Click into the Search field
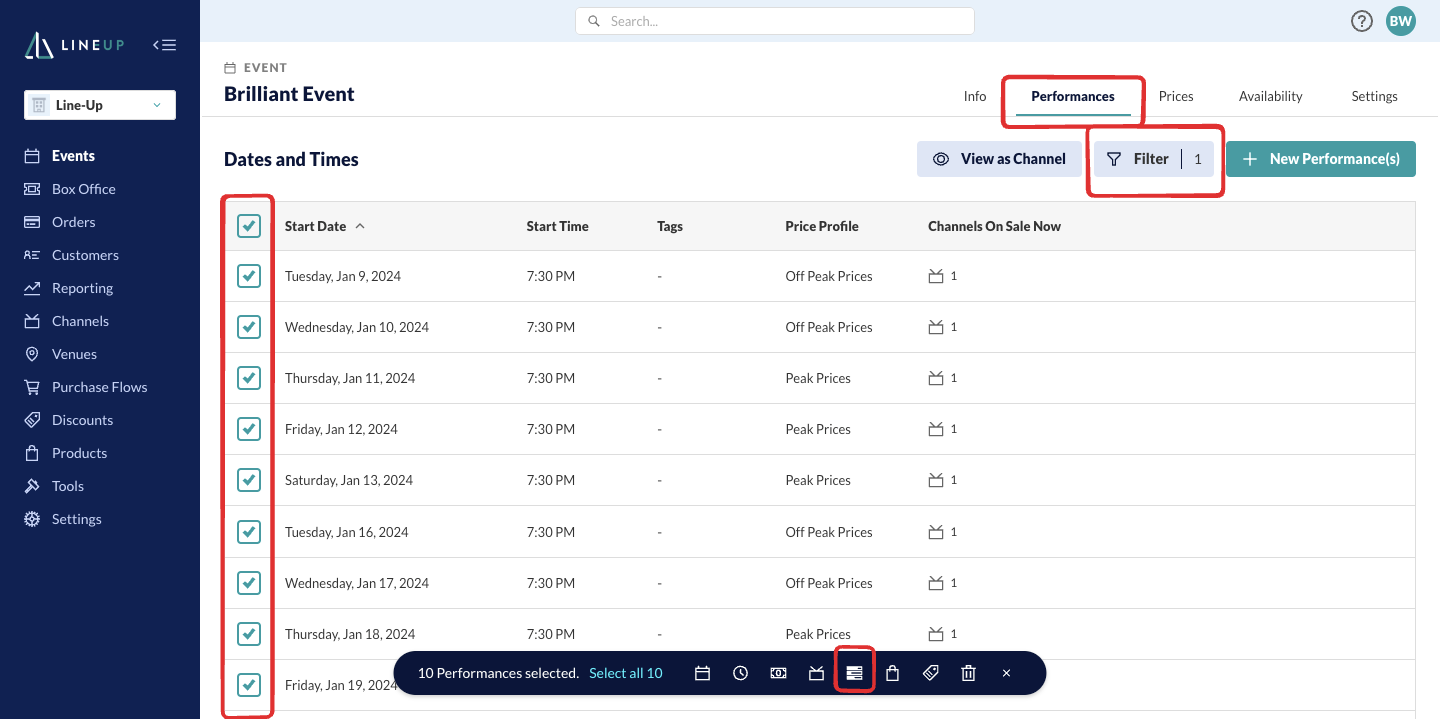Viewport: 1440px width, 719px height. (775, 21)
